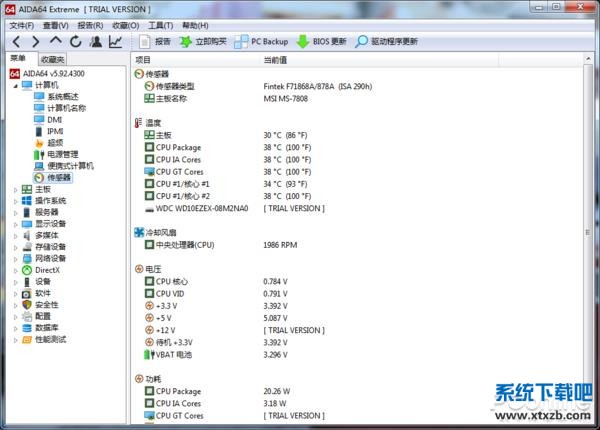Collapse the 计算机 tree node
This screenshot has width=600, height=430.
pos(14,85)
